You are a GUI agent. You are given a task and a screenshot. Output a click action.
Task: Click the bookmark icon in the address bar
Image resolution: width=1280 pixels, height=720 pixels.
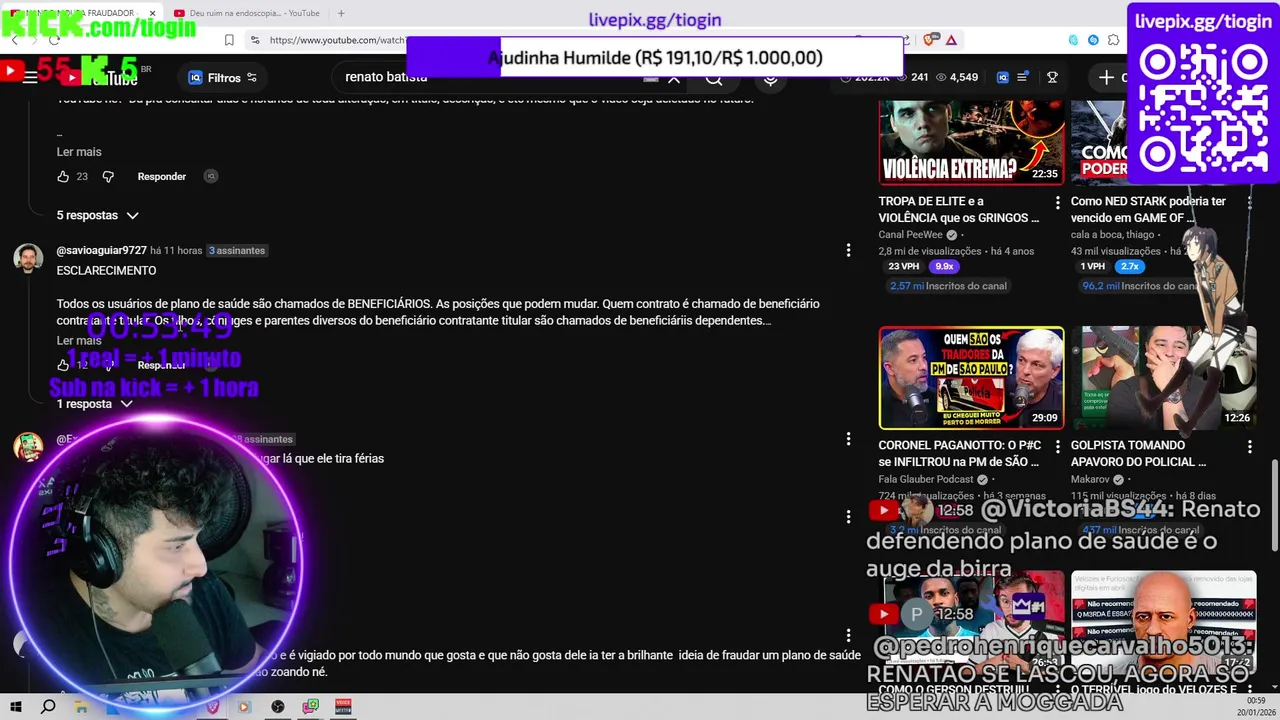pyautogui.click(x=229, y=40)
